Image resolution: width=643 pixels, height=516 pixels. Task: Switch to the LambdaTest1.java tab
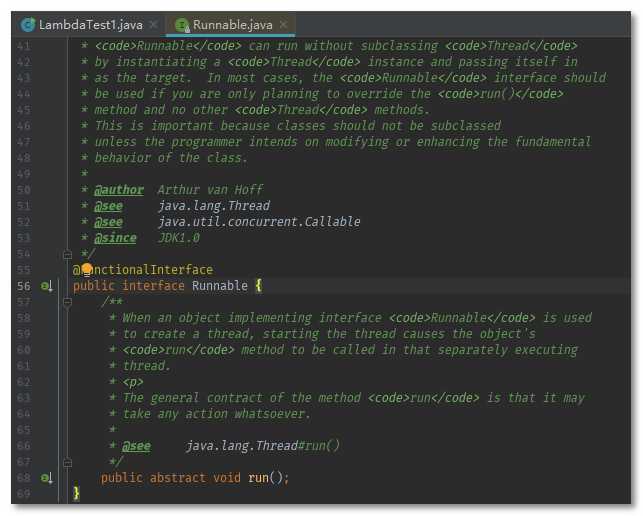click(90, 24)
